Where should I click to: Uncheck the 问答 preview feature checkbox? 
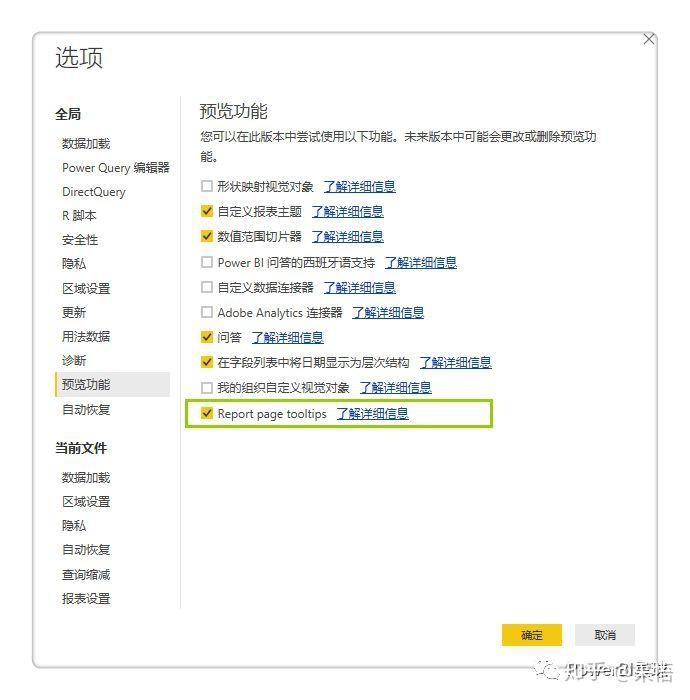[x=207, y=337]
